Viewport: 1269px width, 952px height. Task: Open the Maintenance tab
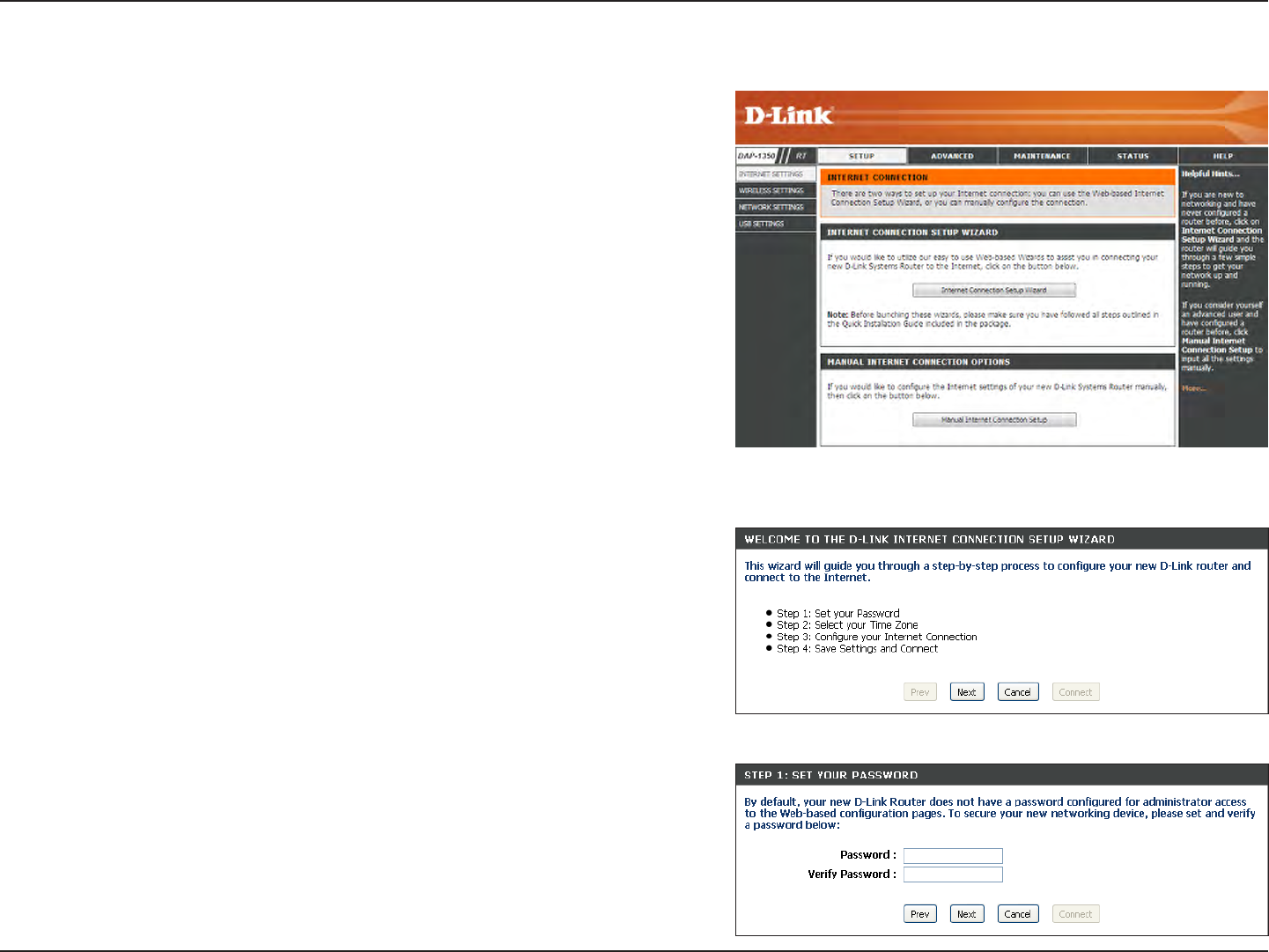[x=1042, y=156]
